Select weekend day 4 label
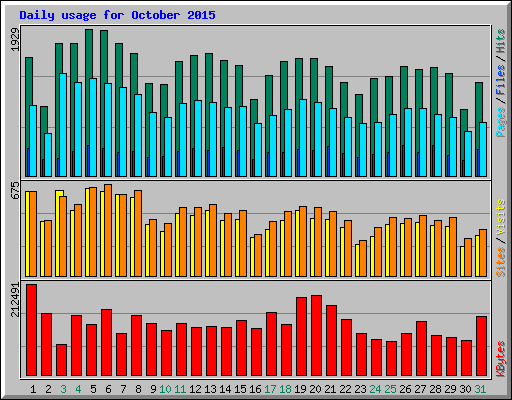The image size is (512, 400). click(x=78, y=389)
